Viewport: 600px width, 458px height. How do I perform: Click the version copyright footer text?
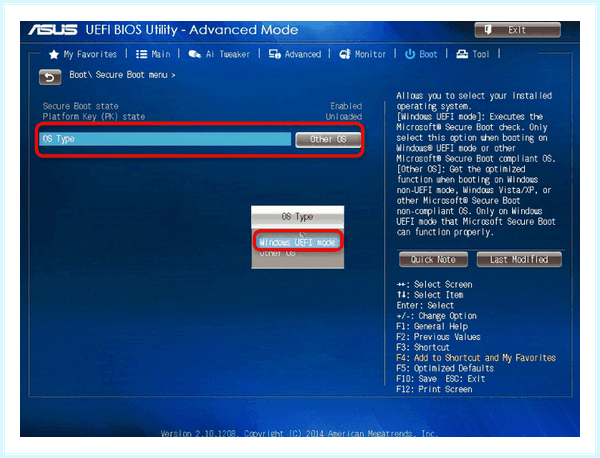click(299, 433)
